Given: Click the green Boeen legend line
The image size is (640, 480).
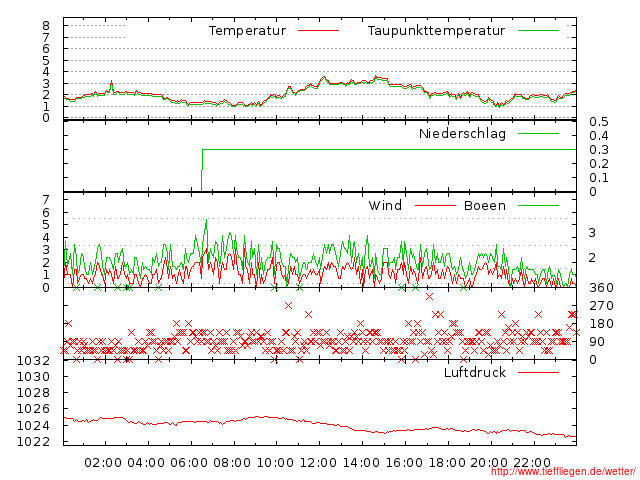Looking at the screenshot, I should pyautogui.click(x=538, y=205).
